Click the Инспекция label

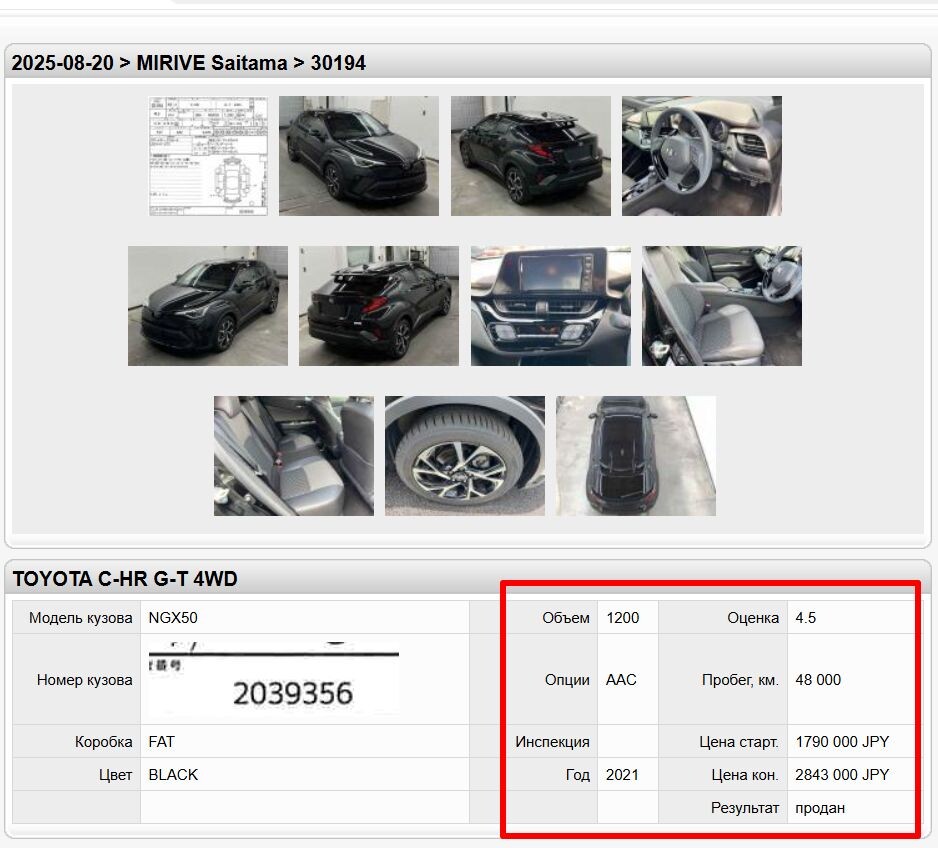[552, 742]
